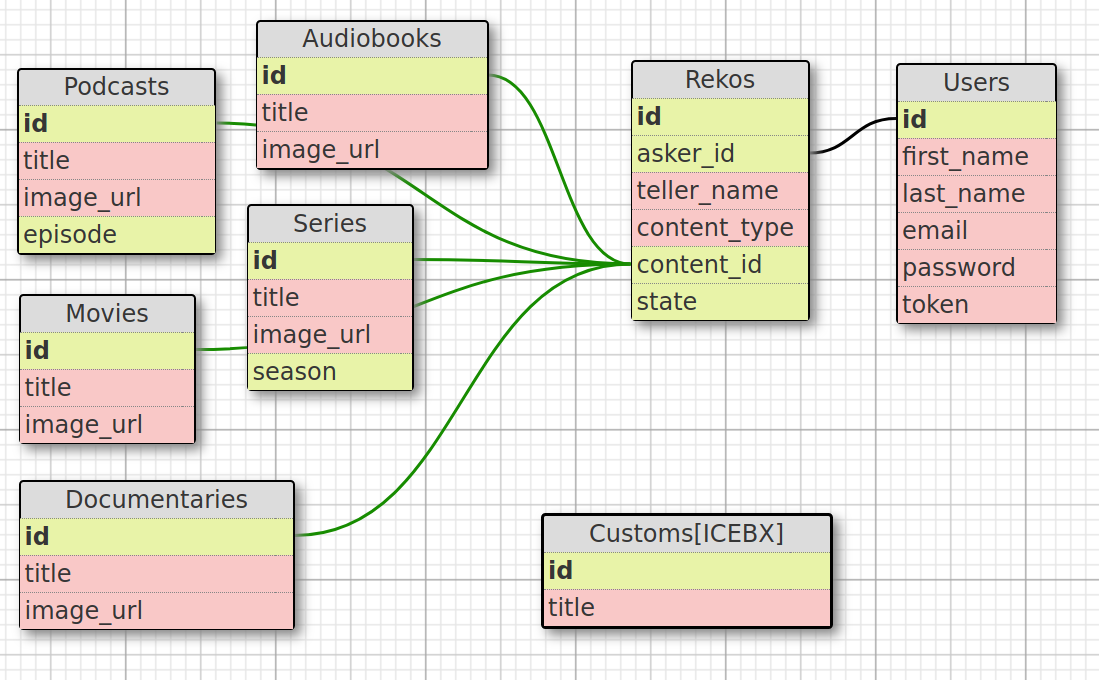1099x680 pixels.
Task: Select the title row in Movies table
Action: coord(107,388)
